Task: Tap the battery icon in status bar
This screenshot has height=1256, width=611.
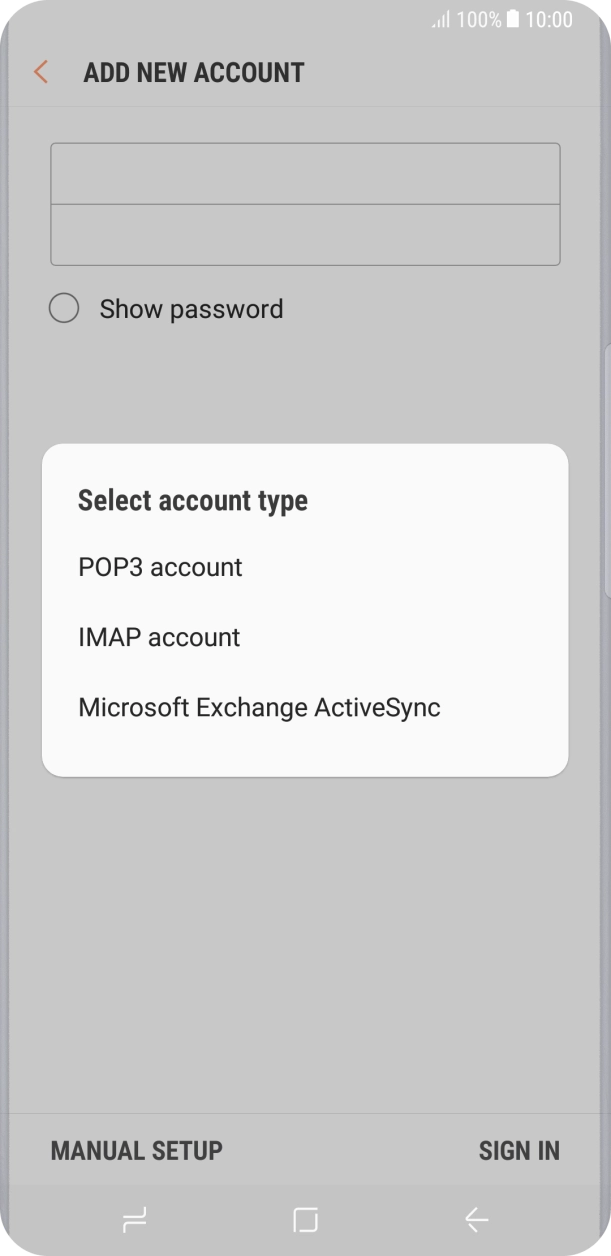Action: (x=513, y=20)
